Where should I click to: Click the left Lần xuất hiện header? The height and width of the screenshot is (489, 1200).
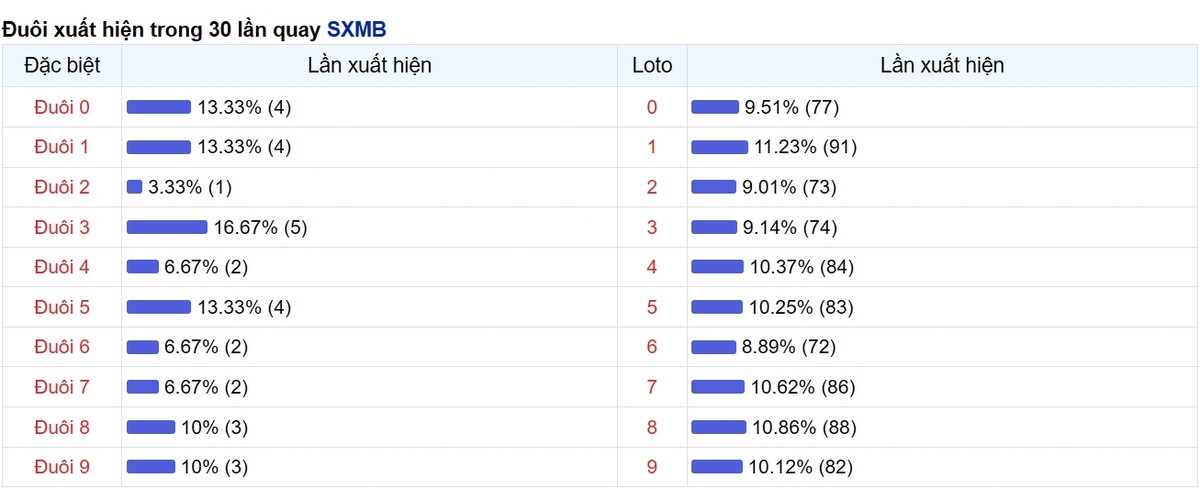[x=370, y=66]
